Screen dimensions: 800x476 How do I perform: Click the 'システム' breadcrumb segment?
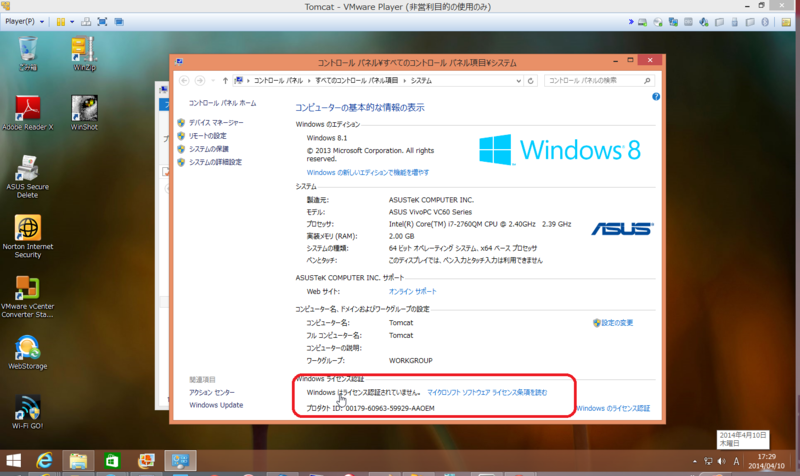coord(421,81)
